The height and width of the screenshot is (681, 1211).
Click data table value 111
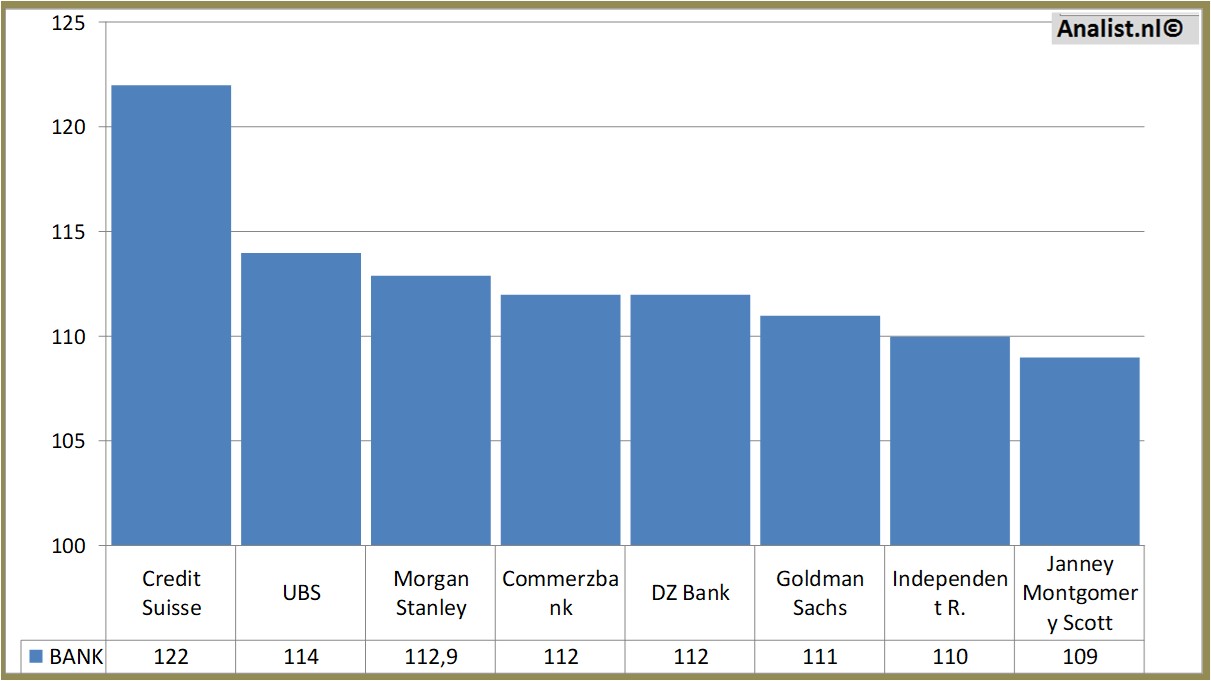click(x=820, y=657)
